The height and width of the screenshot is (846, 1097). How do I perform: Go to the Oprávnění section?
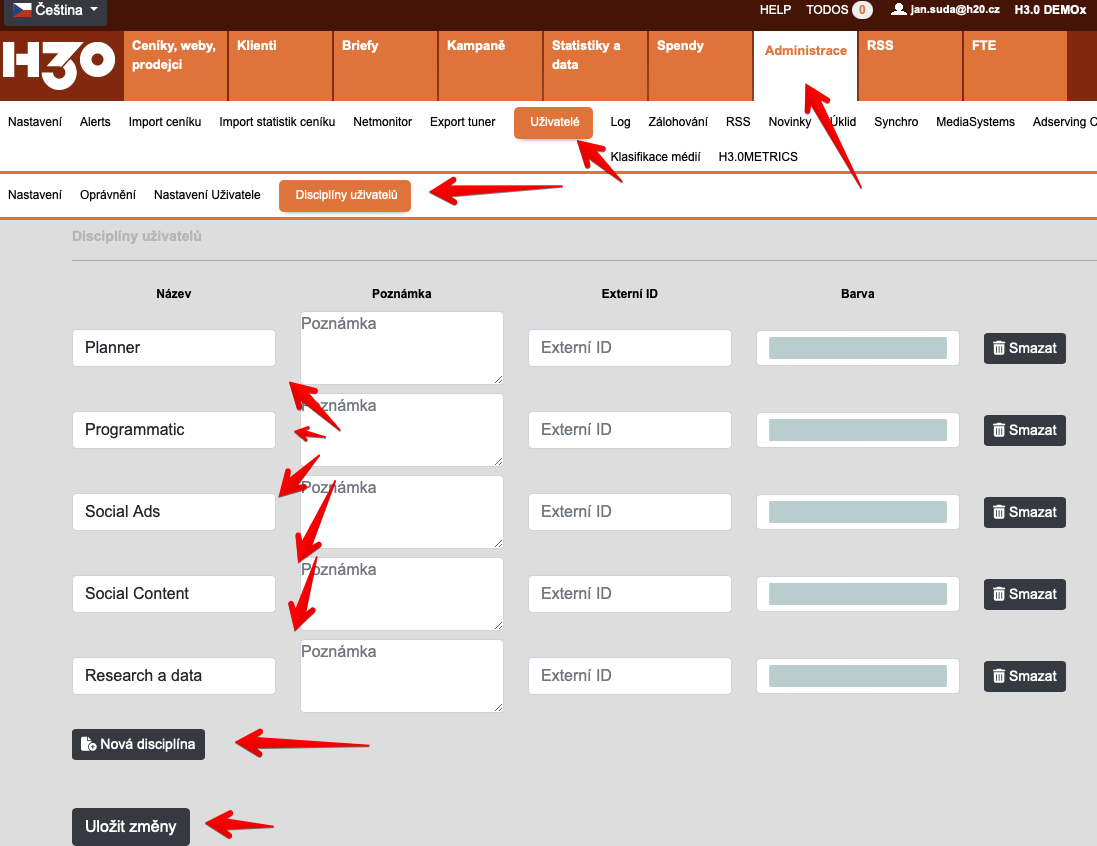pyautogui.click(x=108, y=195)
